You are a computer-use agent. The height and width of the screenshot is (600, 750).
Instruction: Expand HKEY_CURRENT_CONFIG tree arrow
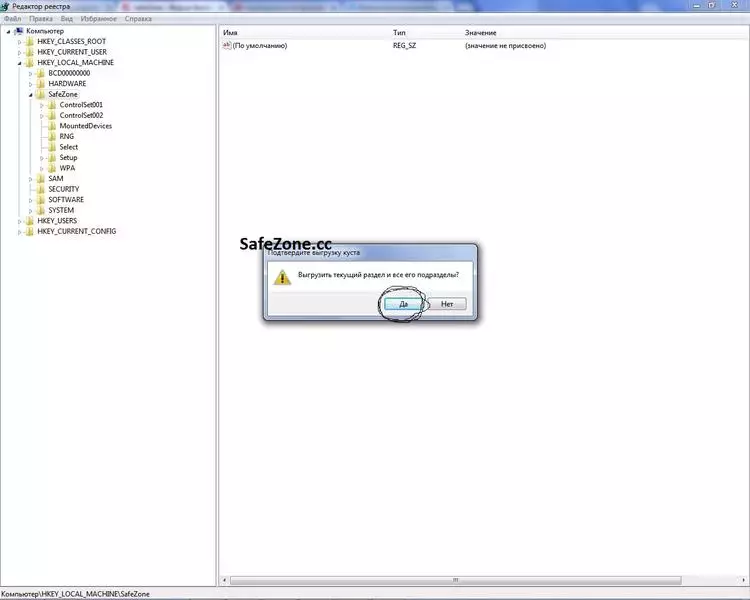click(20, 232)
